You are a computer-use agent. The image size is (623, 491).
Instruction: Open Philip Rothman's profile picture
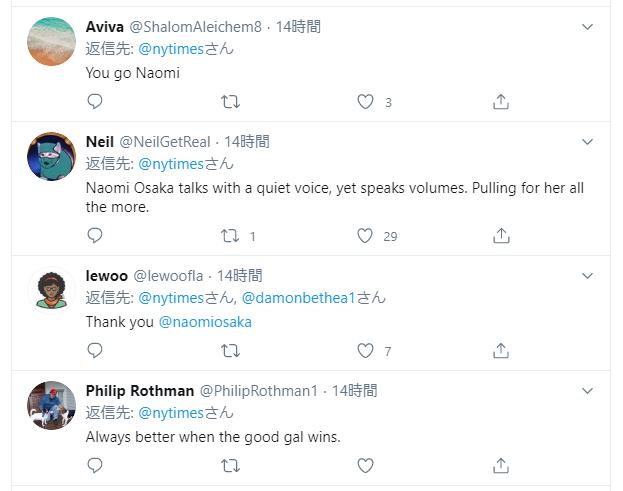[52, 405]
